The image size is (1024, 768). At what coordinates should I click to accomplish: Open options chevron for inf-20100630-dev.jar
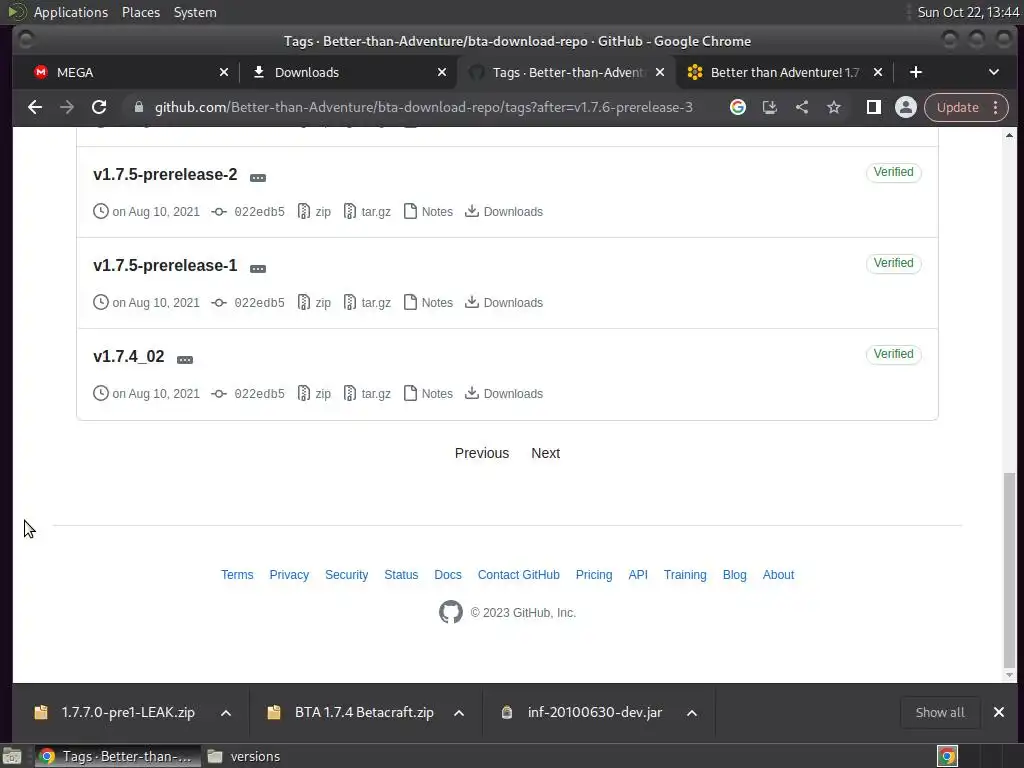692,712
